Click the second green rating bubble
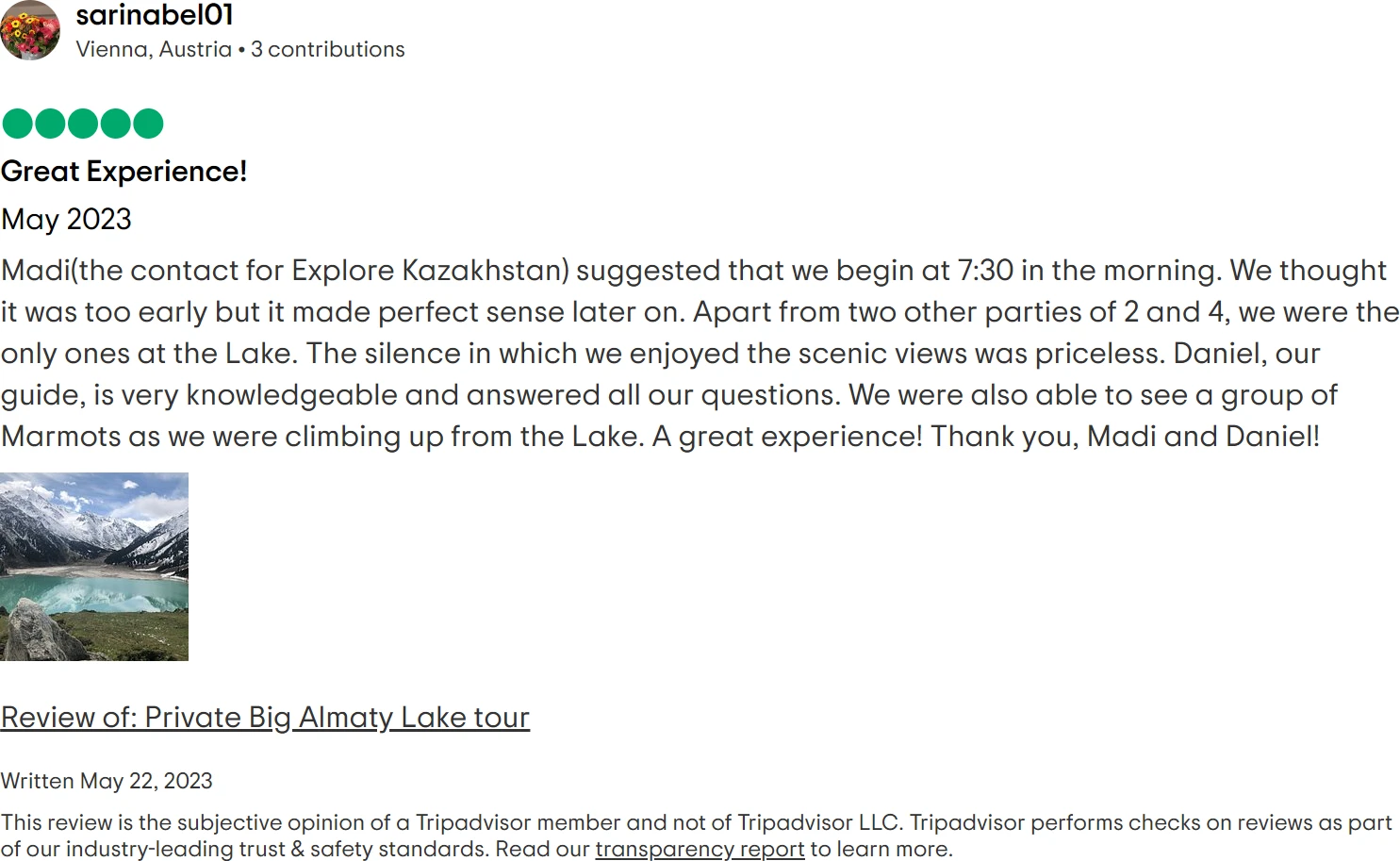 pyautogui.click(x=50, y=124)
